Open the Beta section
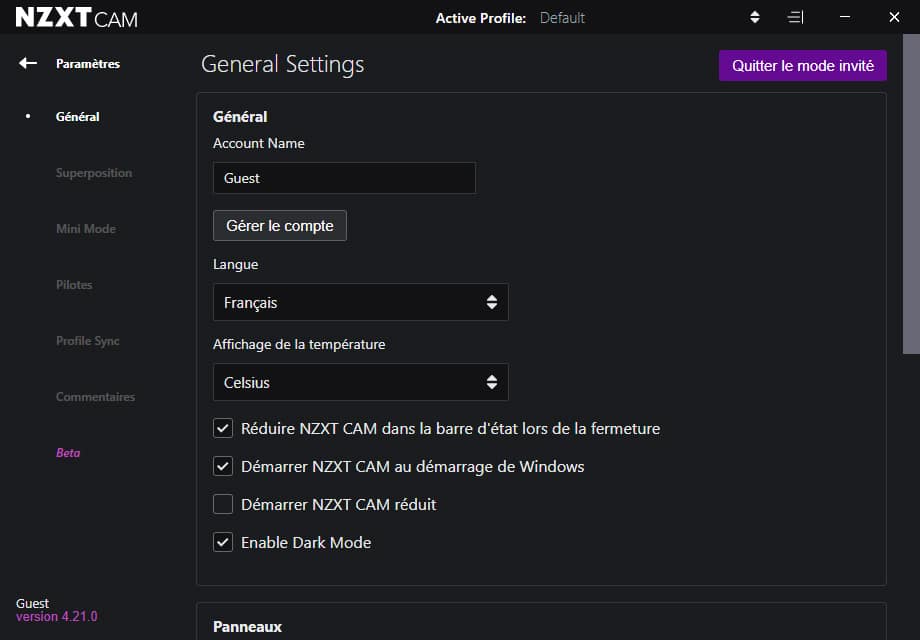The image size is (920, 640). click(x=68, y=453)
